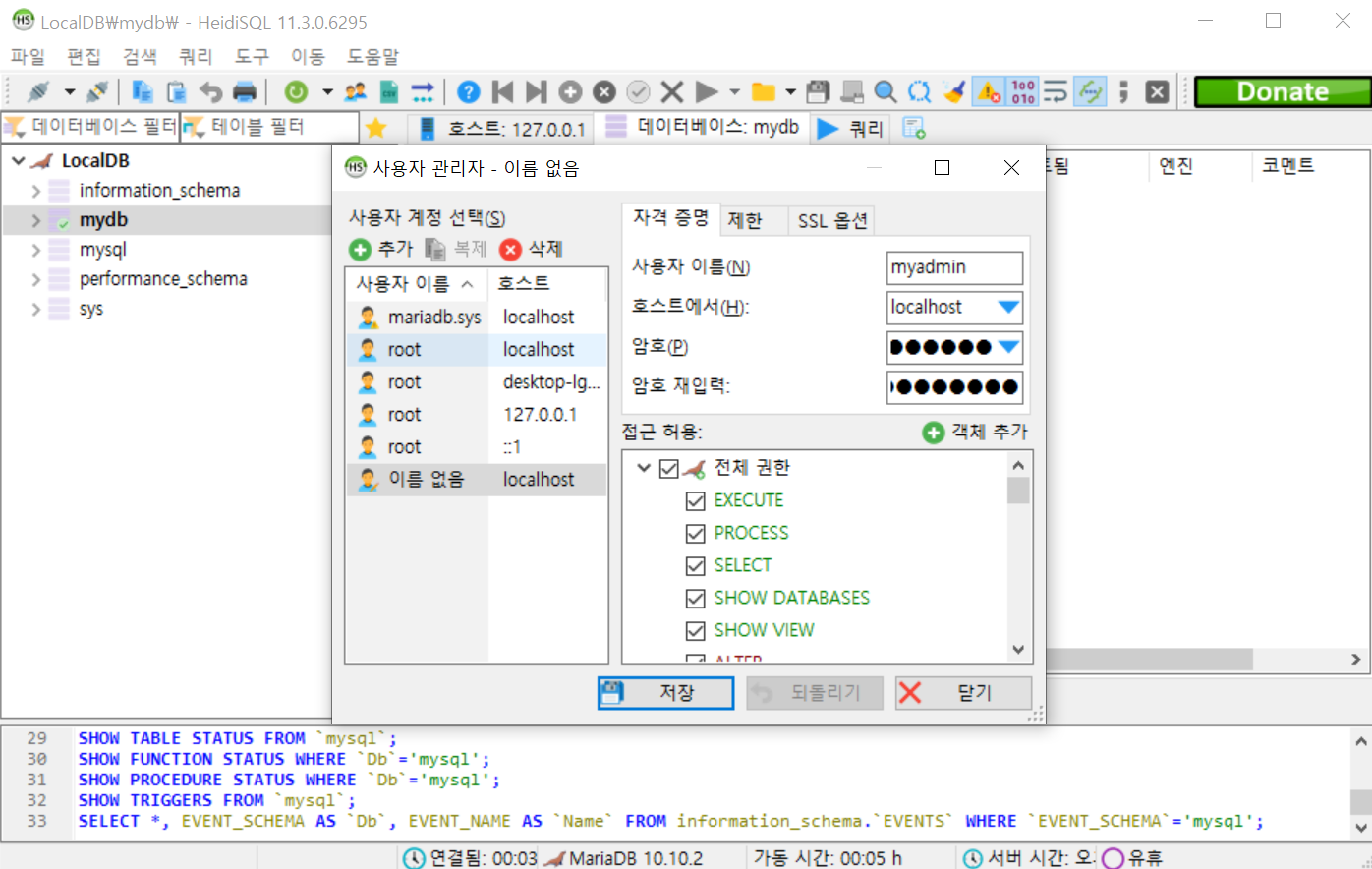Click the yellow favorites star icon
1372x869 pixels.
[375, 128]
